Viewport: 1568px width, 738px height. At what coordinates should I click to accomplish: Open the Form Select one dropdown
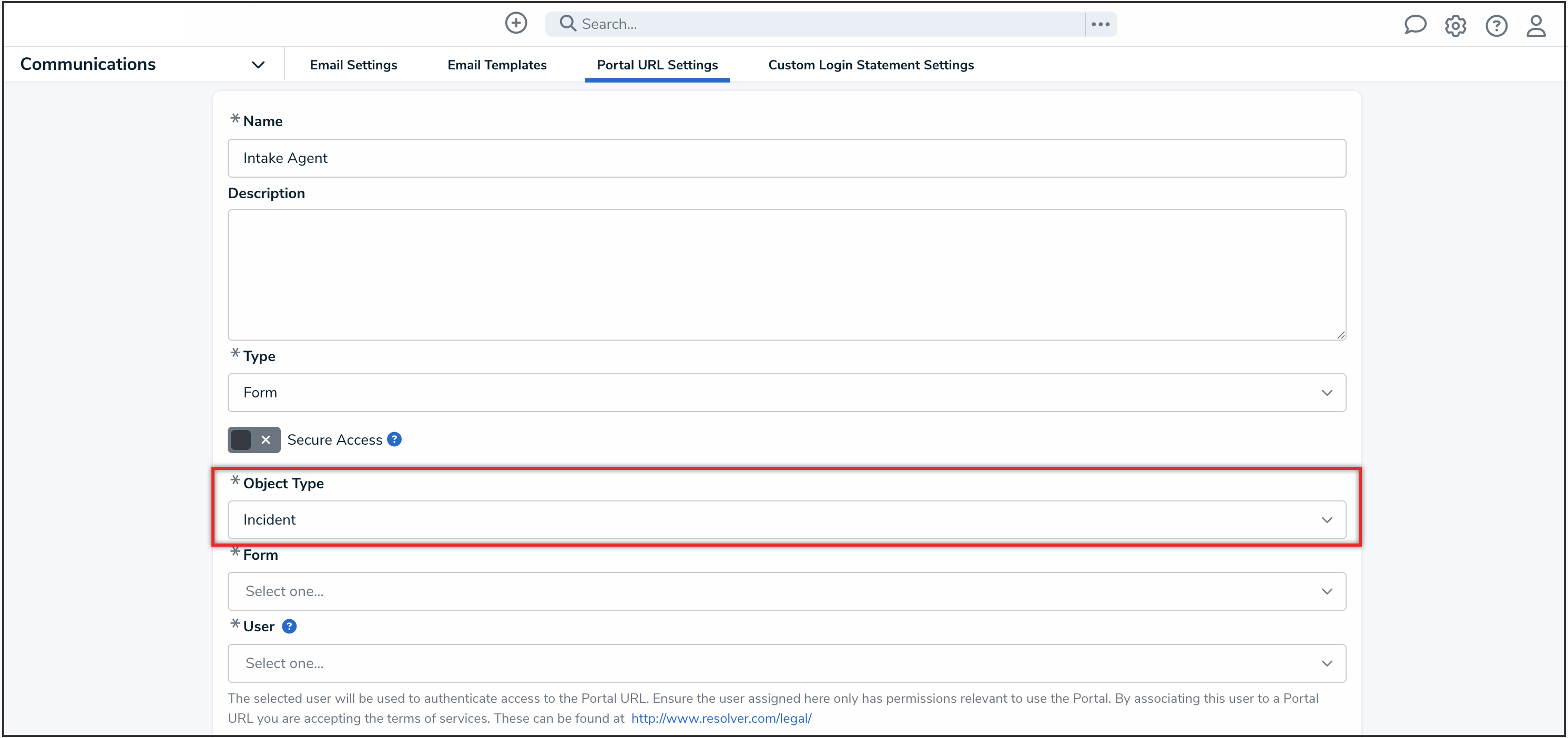786,591
